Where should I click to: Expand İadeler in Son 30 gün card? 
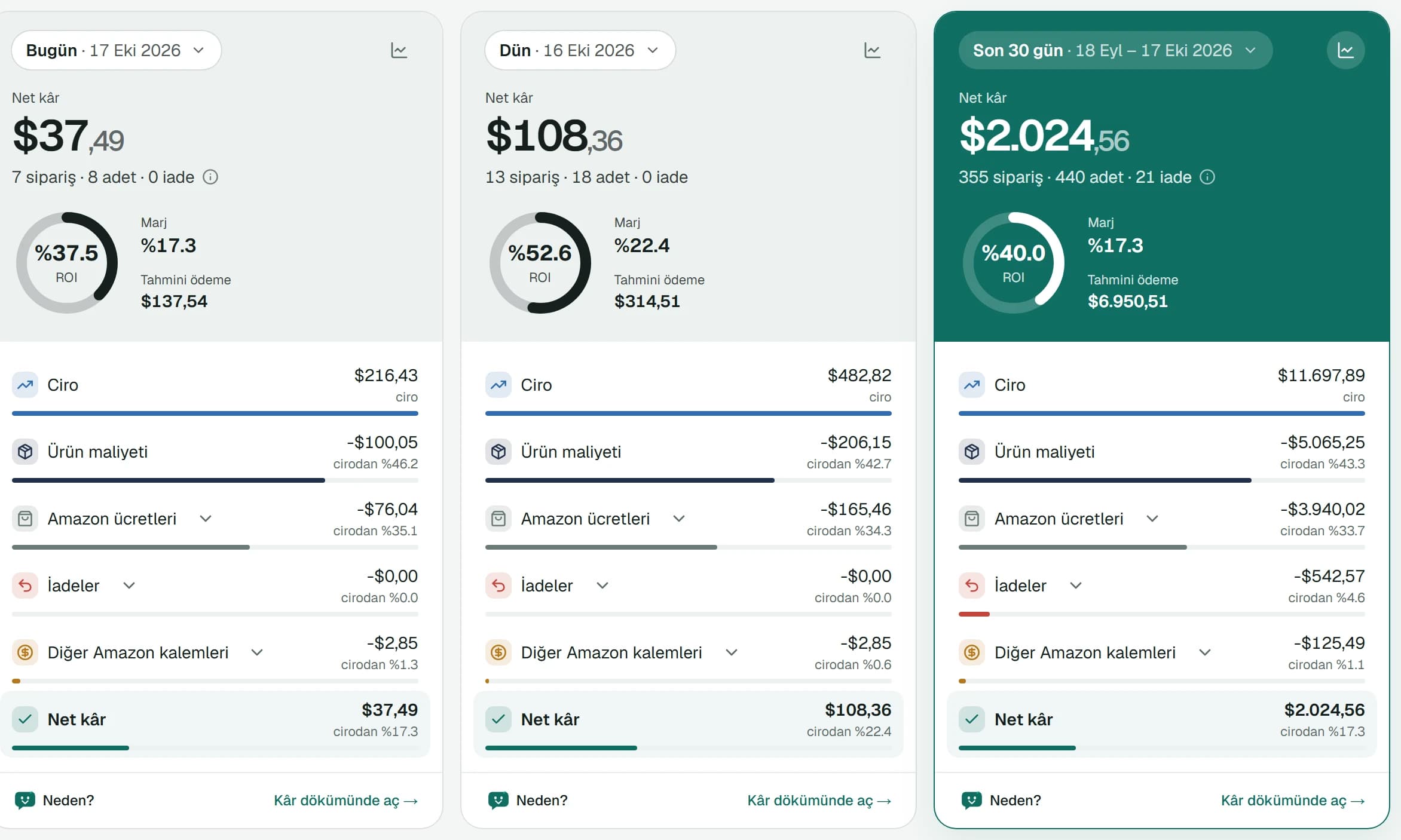1076,585
